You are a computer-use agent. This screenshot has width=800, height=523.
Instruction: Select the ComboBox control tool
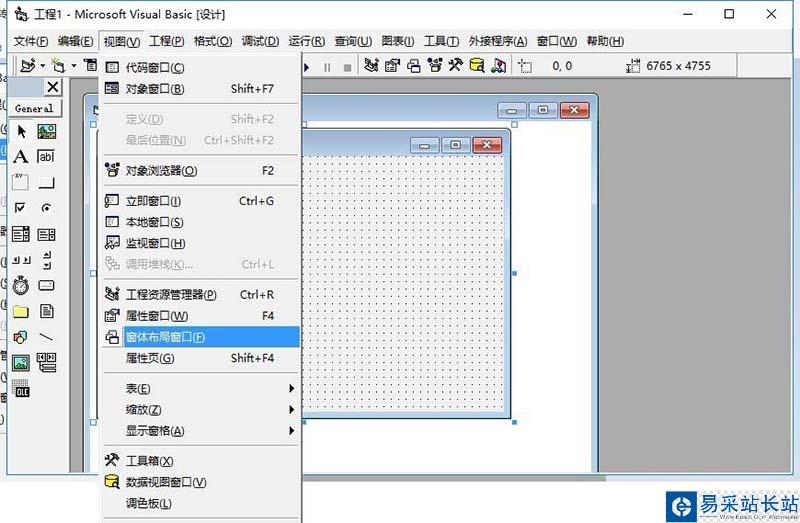21,234
